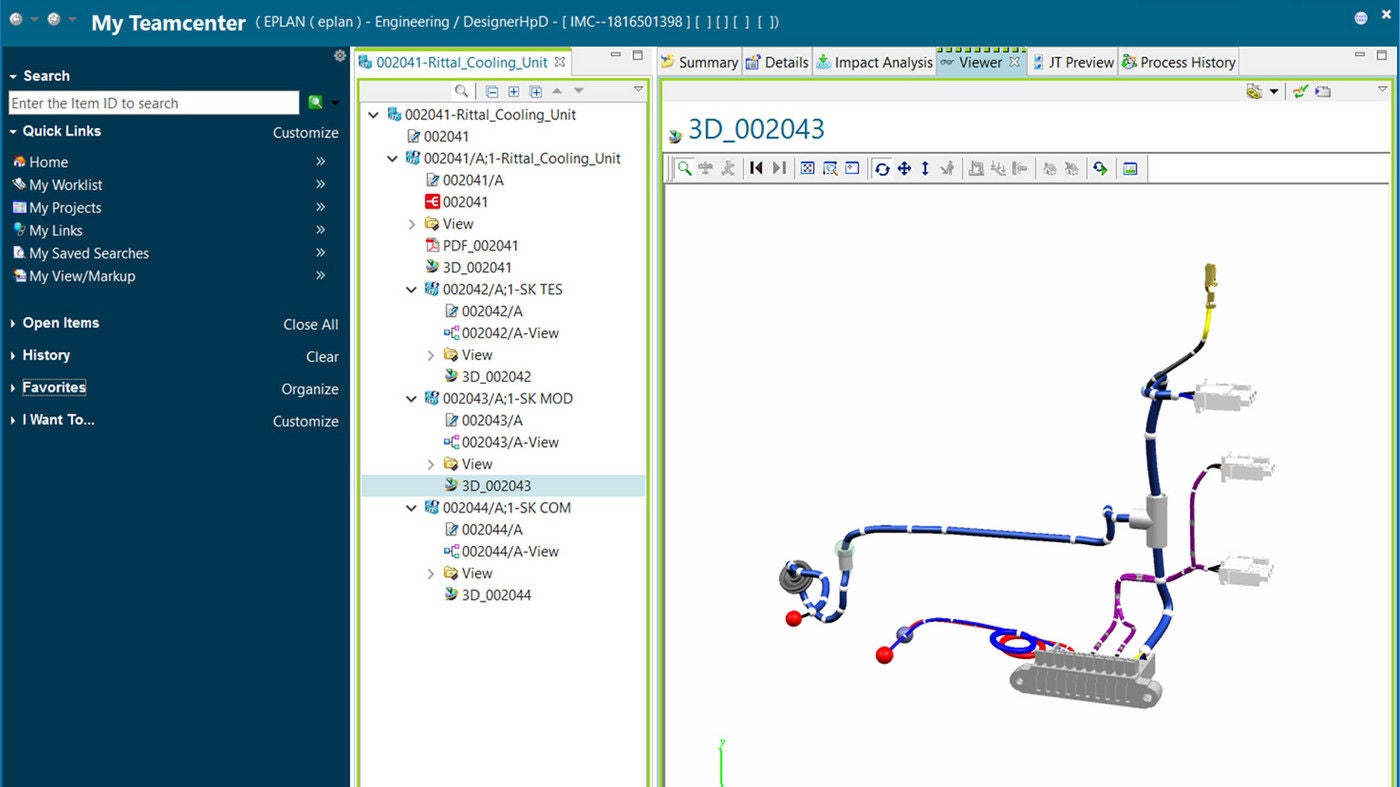Open the JT Preview tab

[1073, 62]
